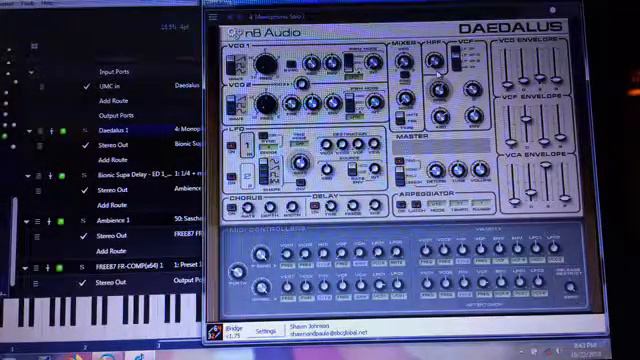This screenshot has width=640, height=360.
Task: Solo Bionic Supa Delay with its S icon
Action: click(x=84, y=175)
